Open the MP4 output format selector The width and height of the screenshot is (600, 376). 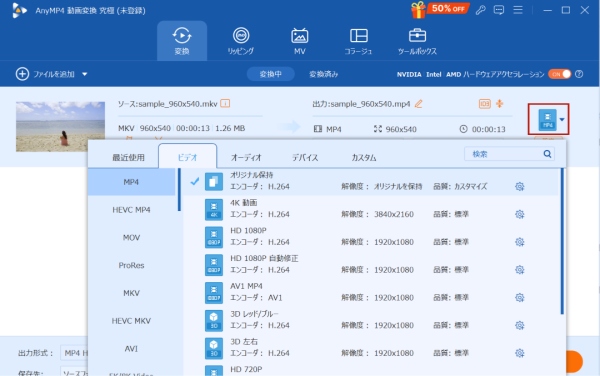point(548,119)
